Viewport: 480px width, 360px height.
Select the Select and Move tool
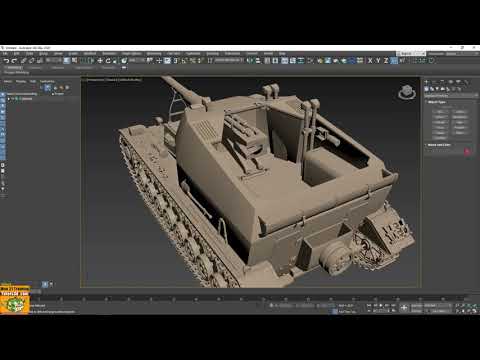(100, 61)
